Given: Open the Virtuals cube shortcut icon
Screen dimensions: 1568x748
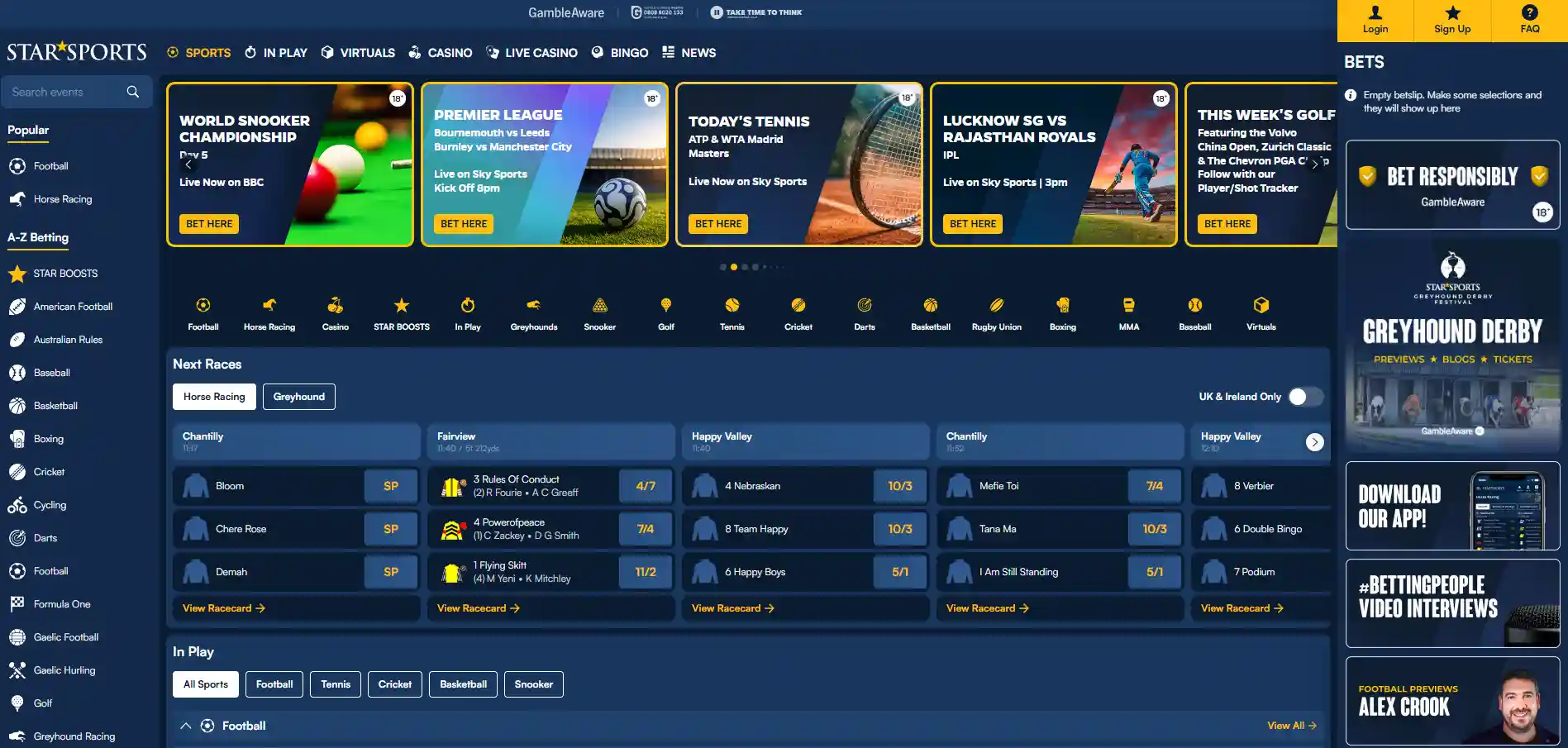Looking at the screenshot, I should (1261, 306).
